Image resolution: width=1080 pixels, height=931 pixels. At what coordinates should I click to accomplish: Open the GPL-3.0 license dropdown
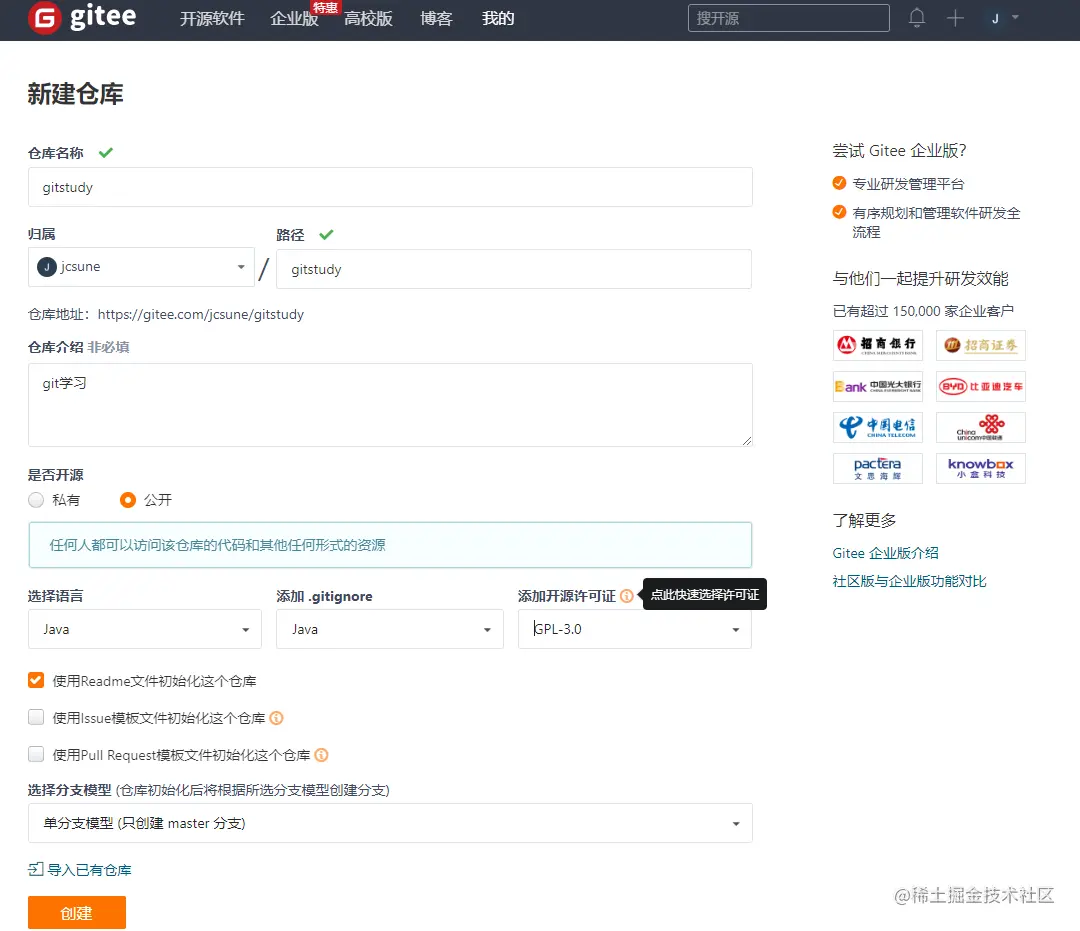coord(634,629)
